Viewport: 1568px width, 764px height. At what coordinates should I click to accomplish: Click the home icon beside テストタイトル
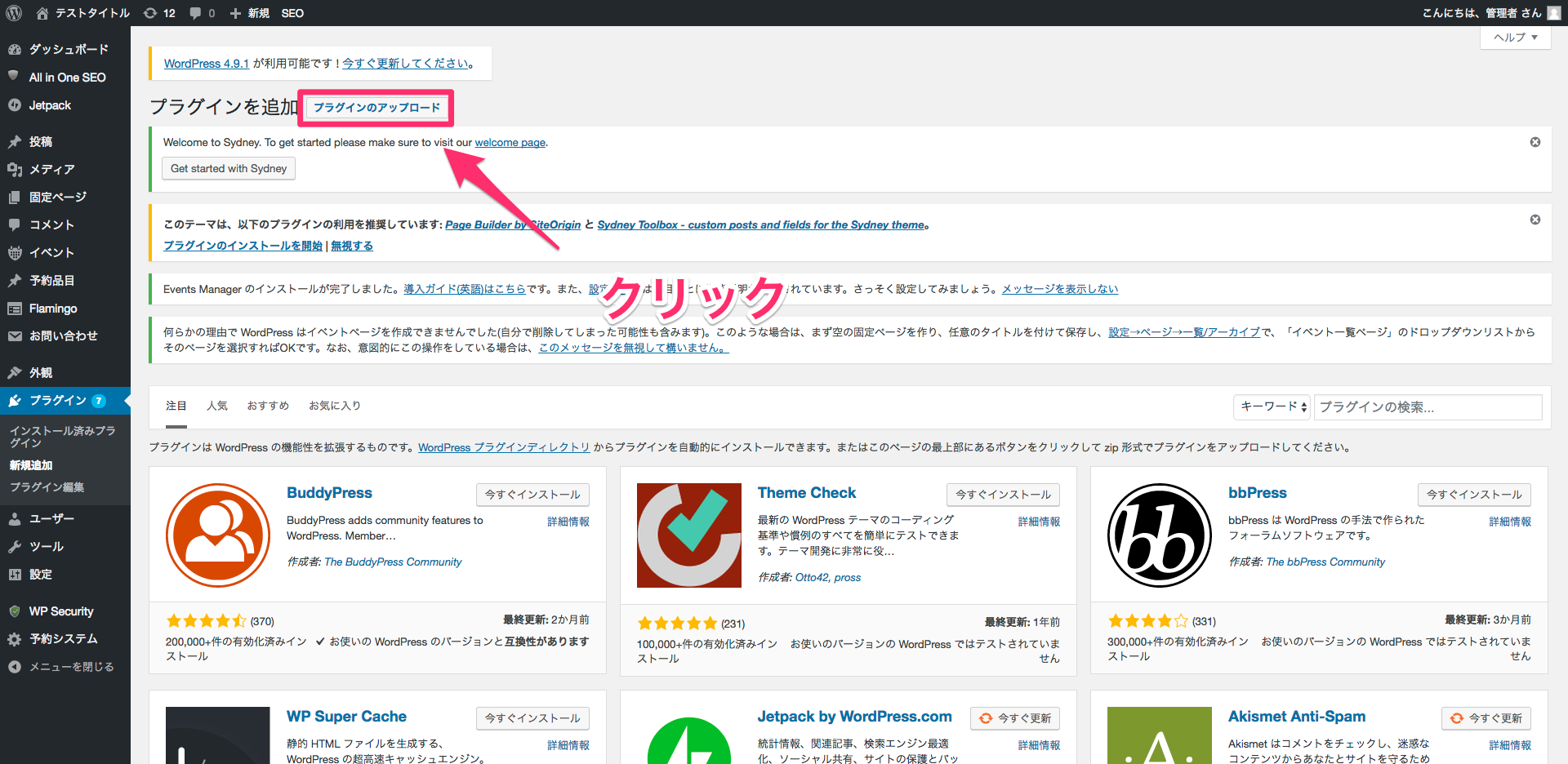pyautogui.click(x=42, y=13)
